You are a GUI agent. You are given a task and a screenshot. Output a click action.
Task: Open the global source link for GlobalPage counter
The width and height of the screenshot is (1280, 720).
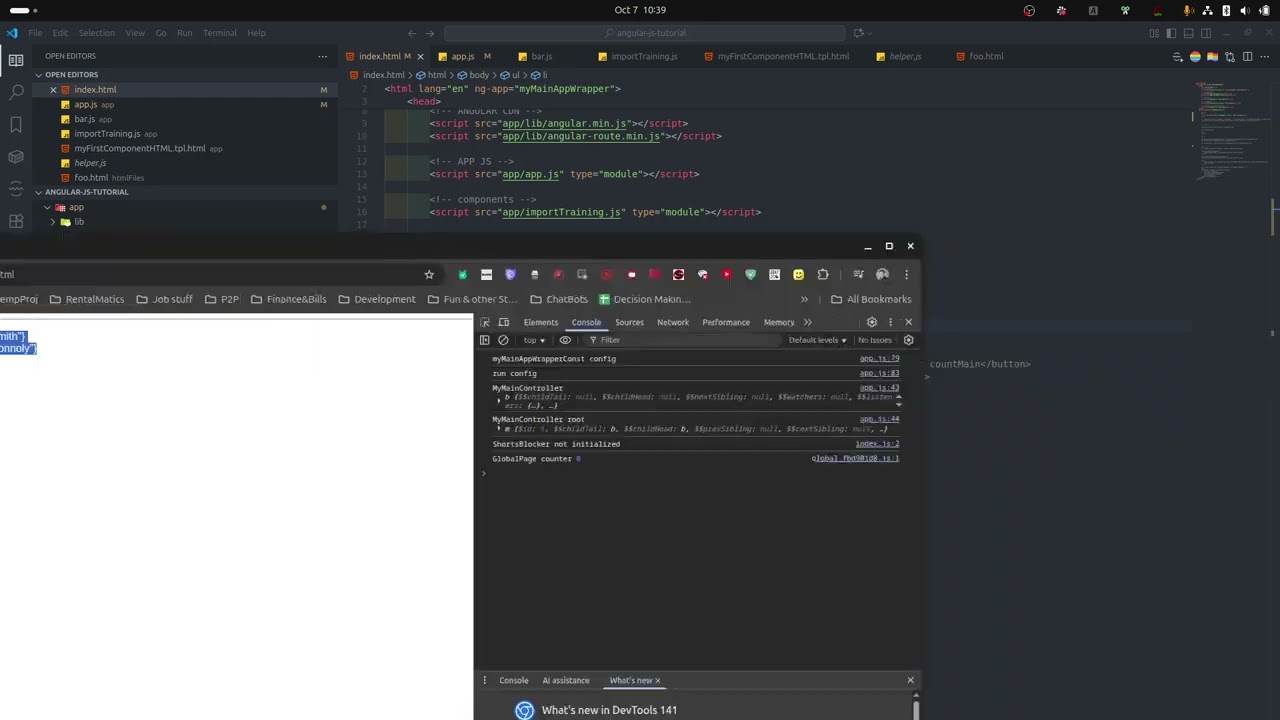[855, 459]
